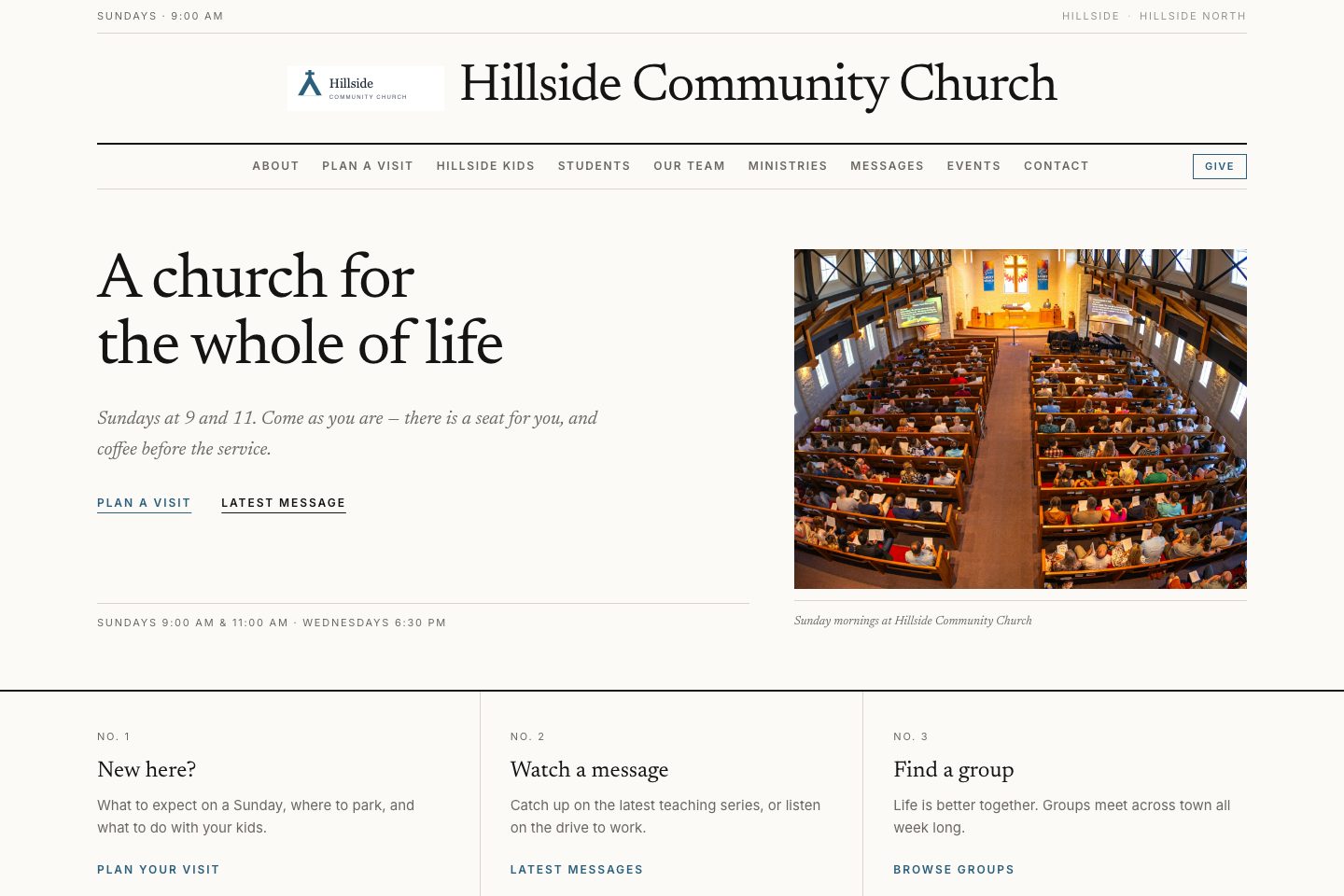Open Latest Messages under Watch a message
1344x896 pixels.
577,870
